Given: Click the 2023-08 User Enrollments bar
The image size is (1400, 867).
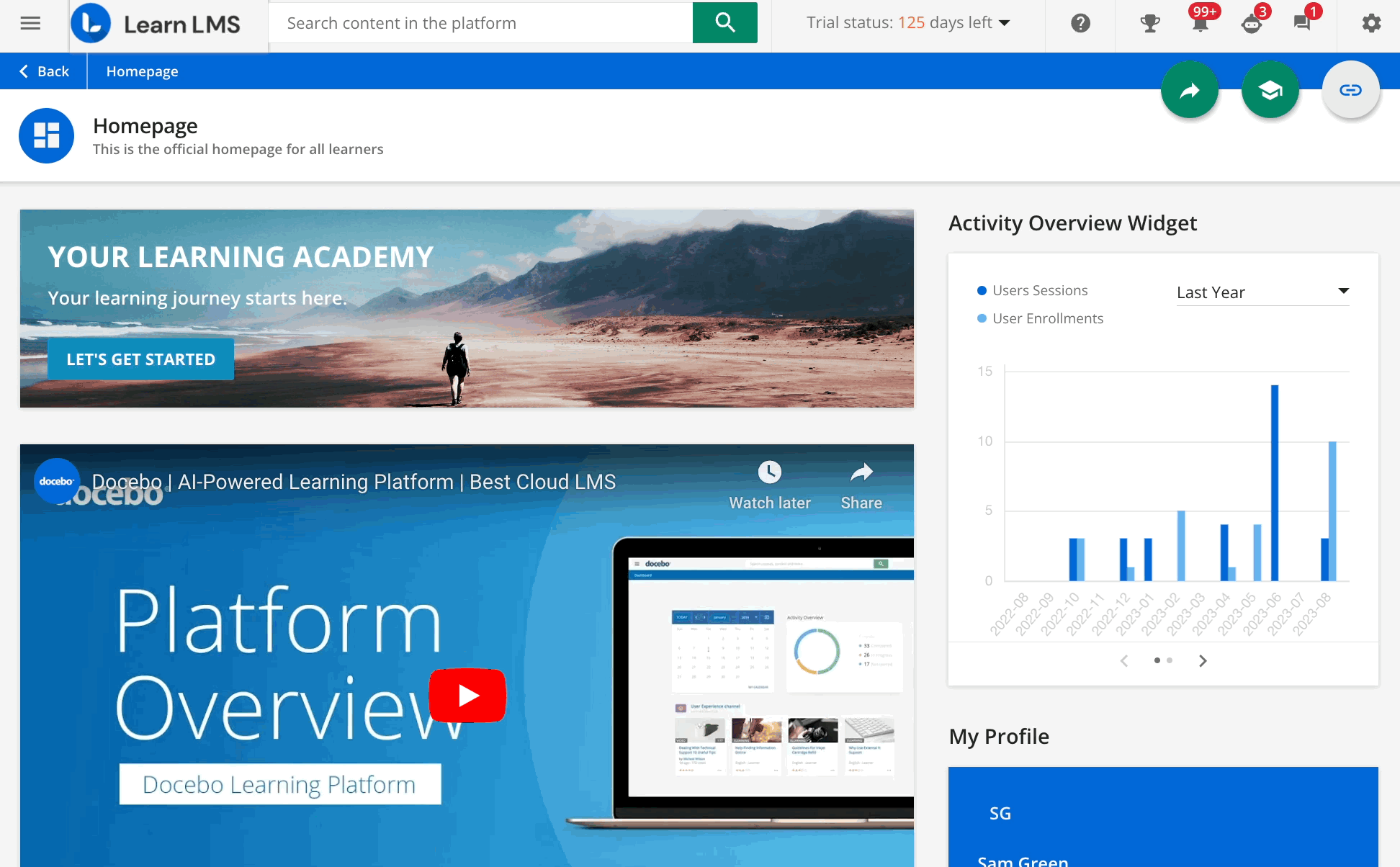Looking at the screenshot, I should pos(1332,511).
